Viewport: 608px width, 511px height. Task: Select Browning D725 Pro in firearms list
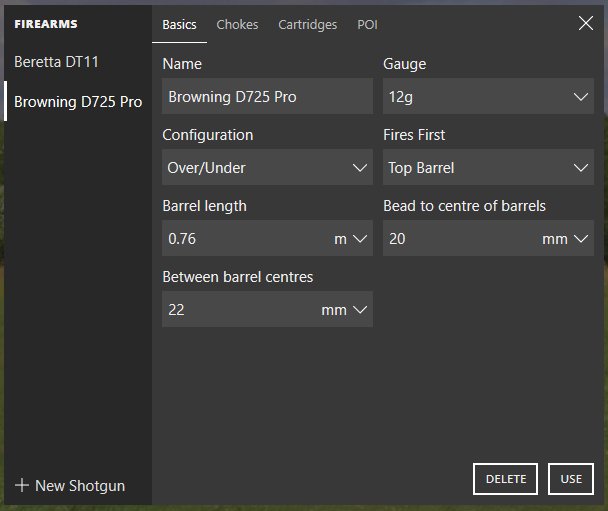tap(78, 101)
